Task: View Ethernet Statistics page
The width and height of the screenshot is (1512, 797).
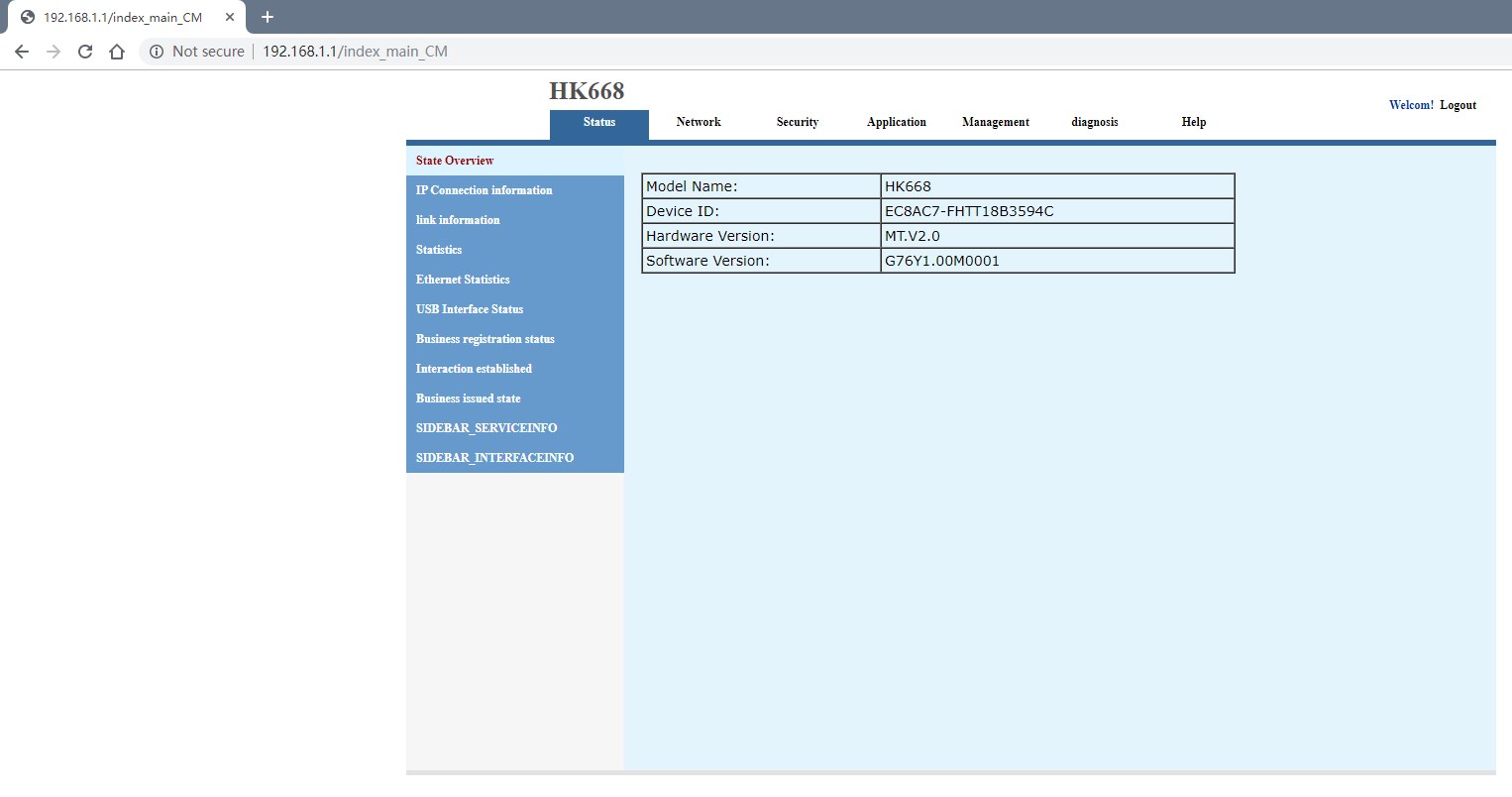Action: point(463,280)
